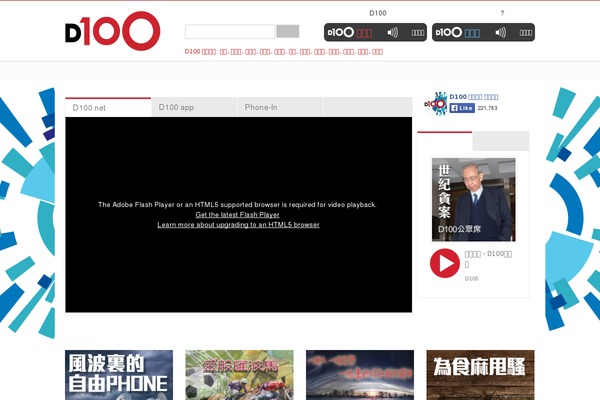The height and width of the screenshot is (400, 600).
Task: Select the gray sidebar tab
Action: click(x=501, y=141)
